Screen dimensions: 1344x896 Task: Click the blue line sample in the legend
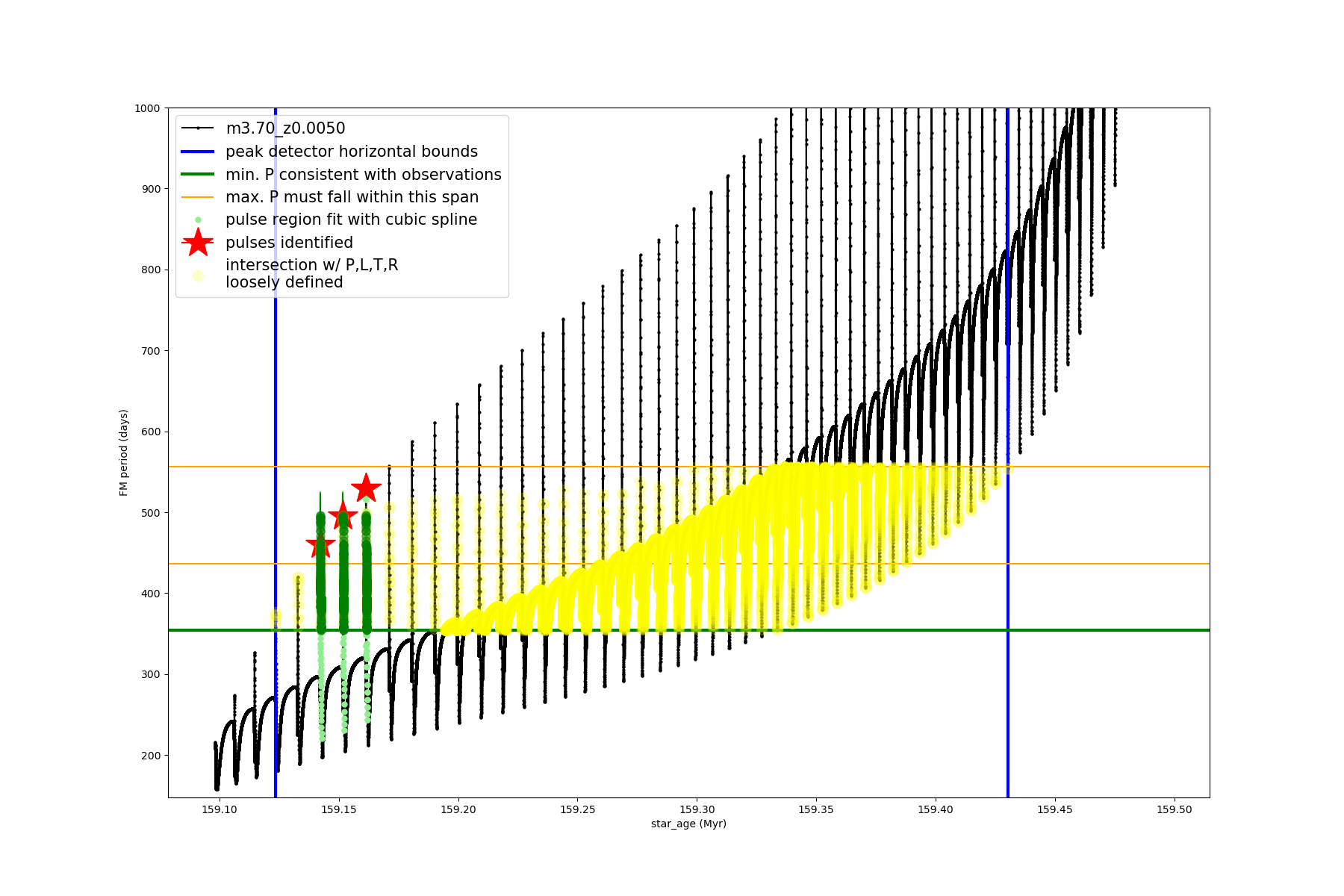click(x=198, y=152)
